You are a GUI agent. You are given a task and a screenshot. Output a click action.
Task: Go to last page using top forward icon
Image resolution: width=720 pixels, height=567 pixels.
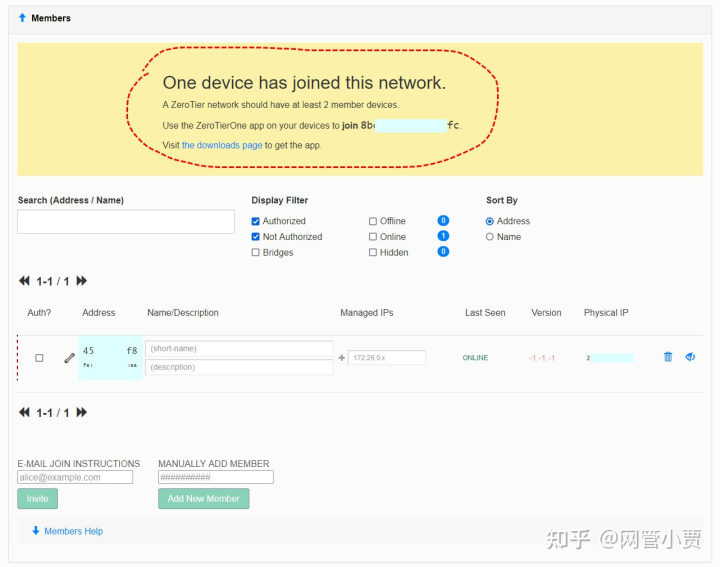[81, 281]
